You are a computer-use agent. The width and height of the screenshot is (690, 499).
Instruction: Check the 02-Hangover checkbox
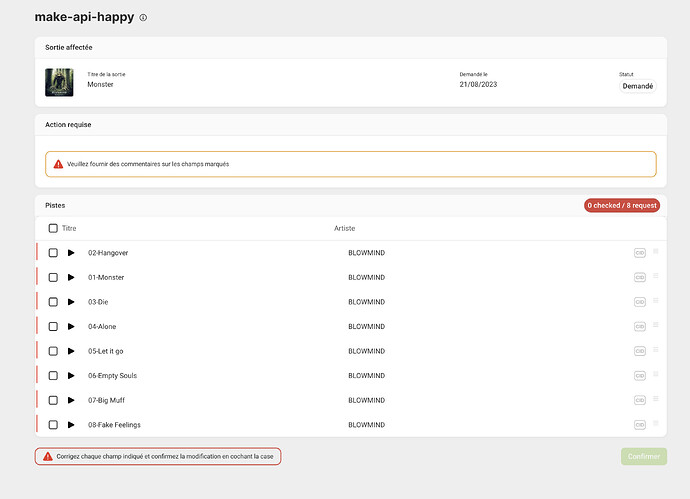click(x=53, y=253)
